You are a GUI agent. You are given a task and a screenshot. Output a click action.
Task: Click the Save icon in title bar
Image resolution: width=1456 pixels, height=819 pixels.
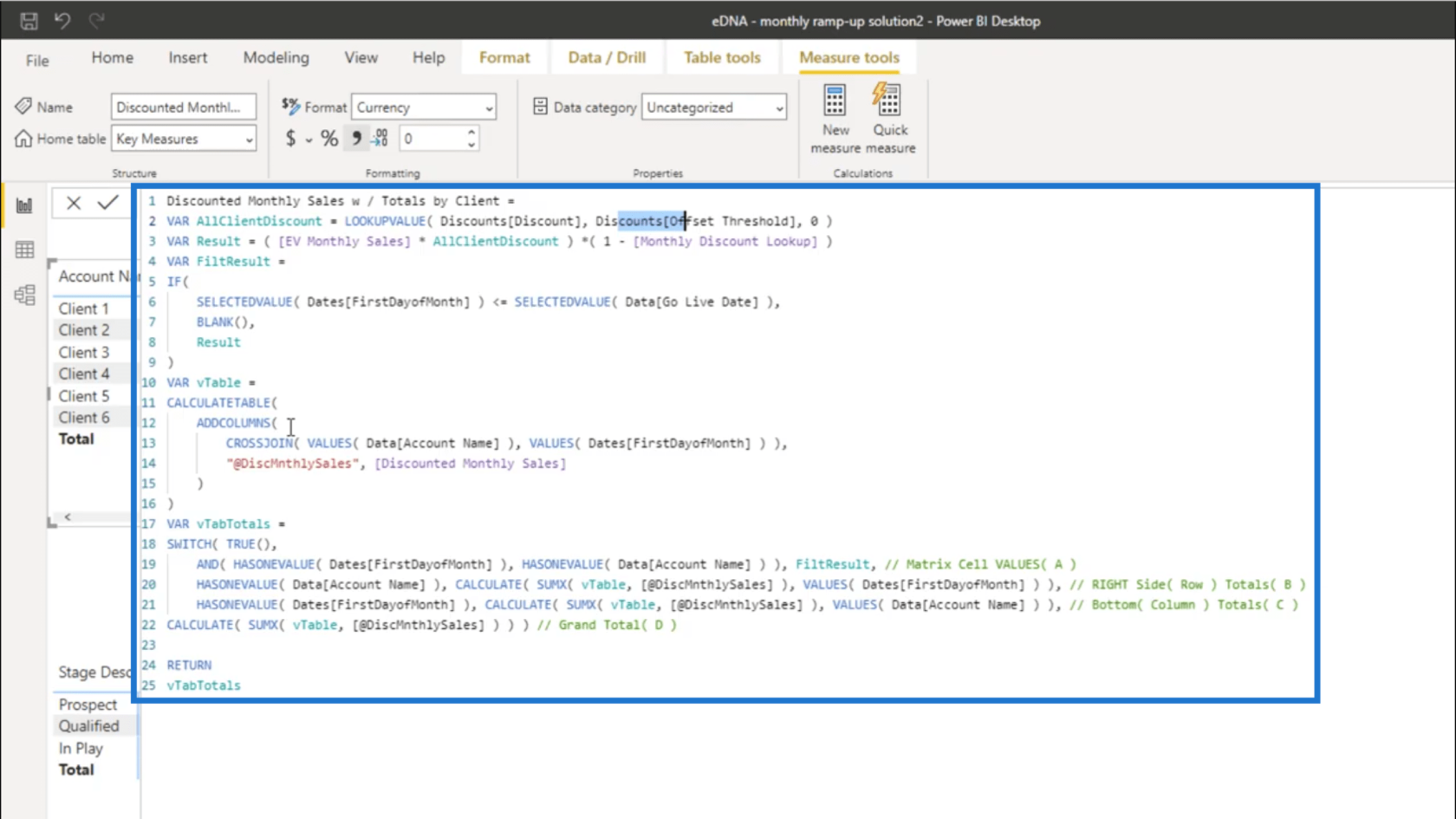tap(29, 21)
